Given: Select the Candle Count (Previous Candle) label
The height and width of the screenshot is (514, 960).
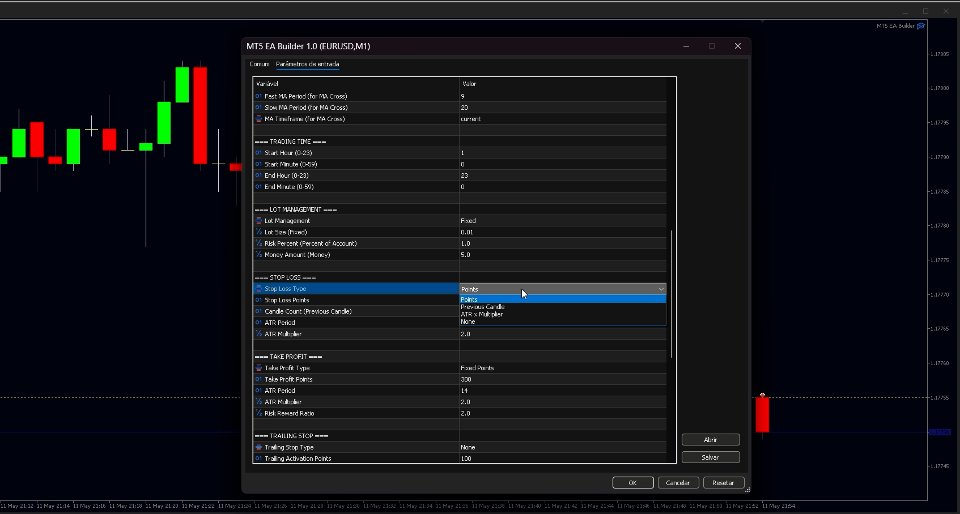Looking at the screenshot, I should [308, 311].
